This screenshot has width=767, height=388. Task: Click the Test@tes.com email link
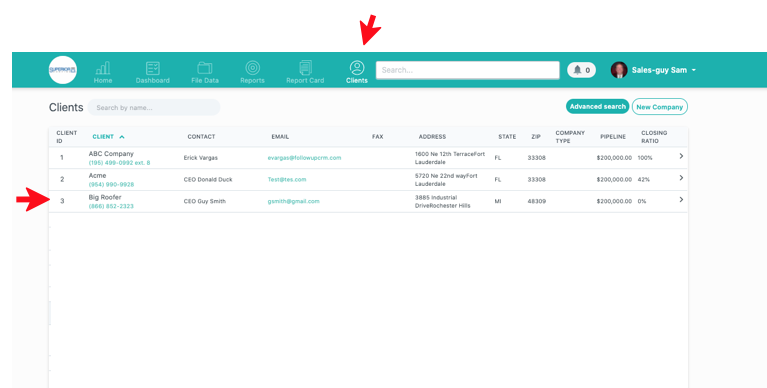[x=287, y=180]
